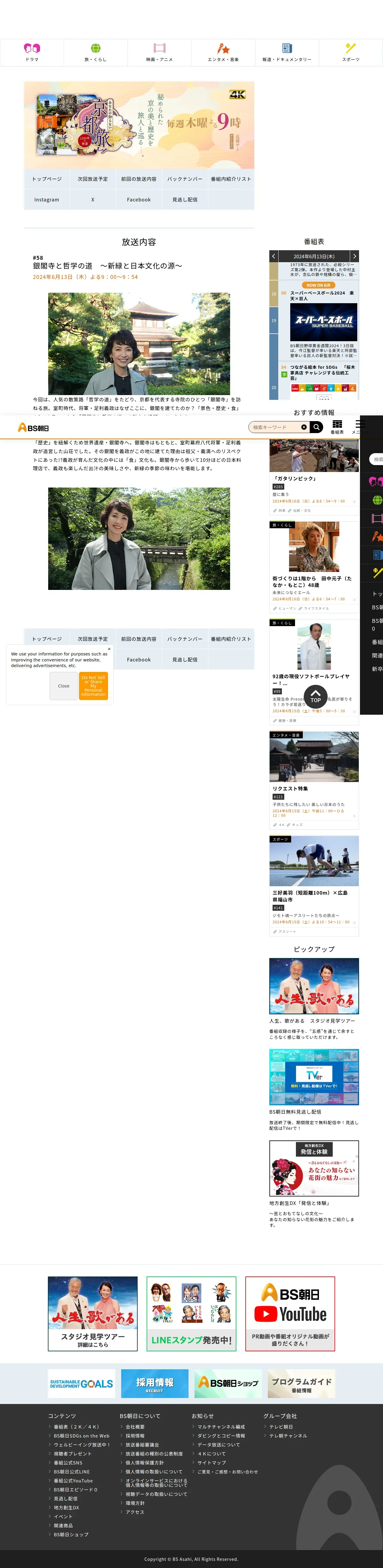
Task: Open the footer link 視聴者プレゼント
Action: (72, 1454)
